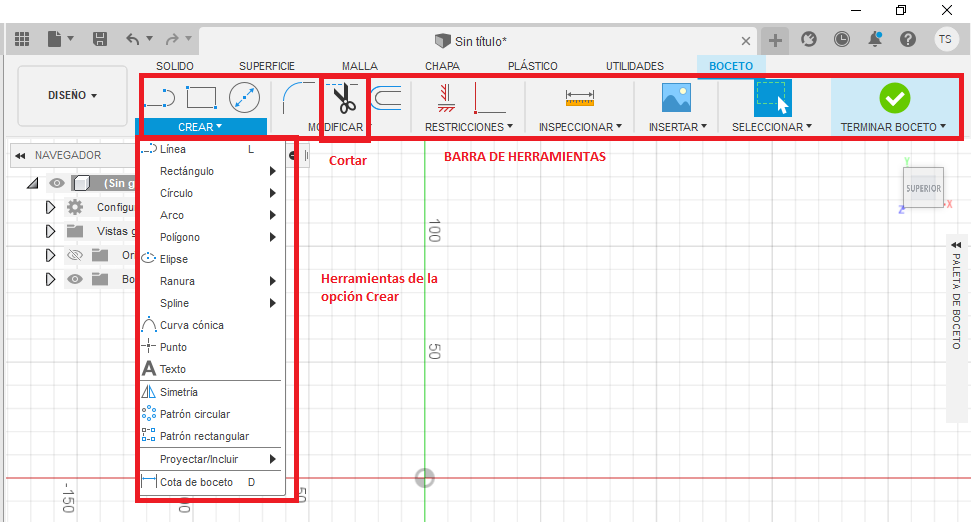This screenshot has width=971, height=522.
Task: Select the Trim scissors tool
Action: point(344,98)
